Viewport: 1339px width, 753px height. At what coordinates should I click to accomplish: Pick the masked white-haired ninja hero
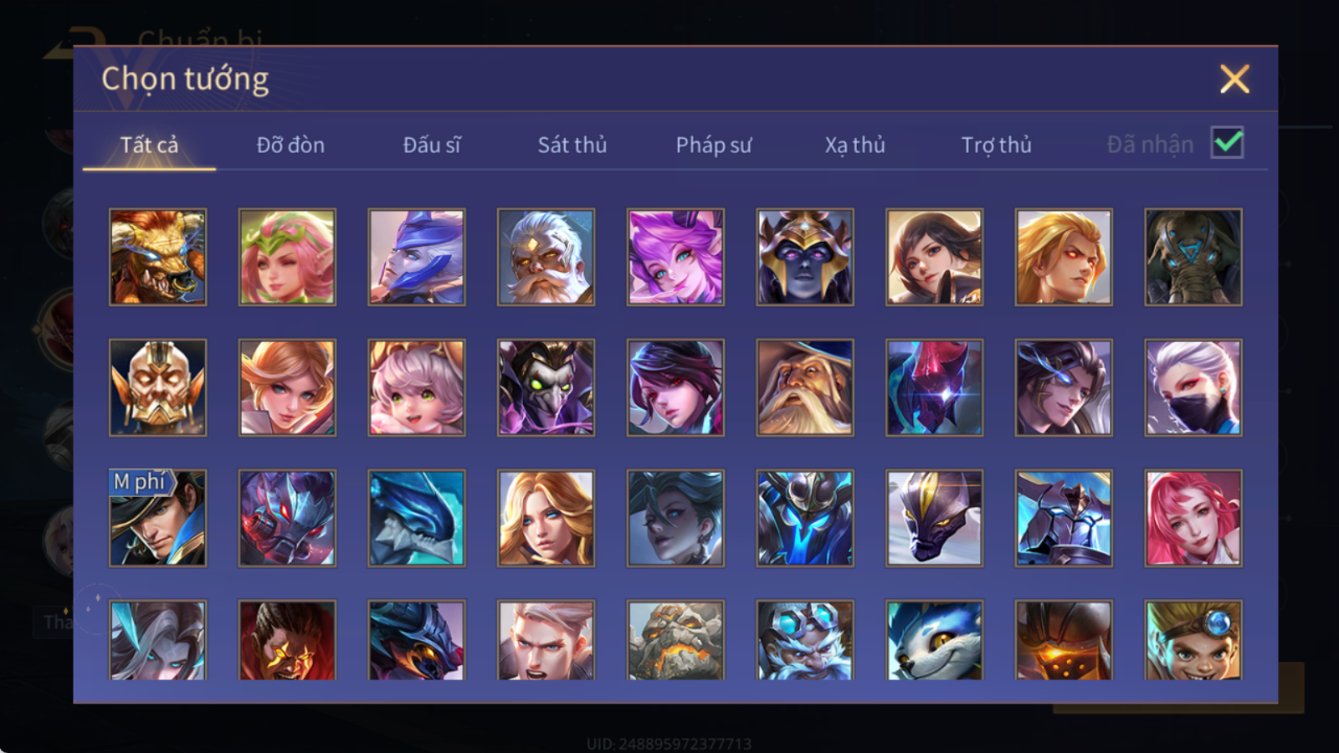point(1194,388)
